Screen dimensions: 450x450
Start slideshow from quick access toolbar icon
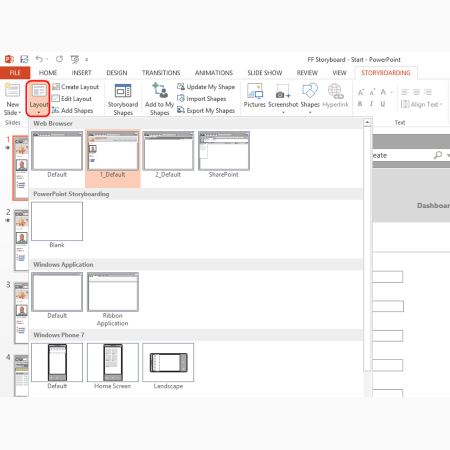tap(75, 59)
